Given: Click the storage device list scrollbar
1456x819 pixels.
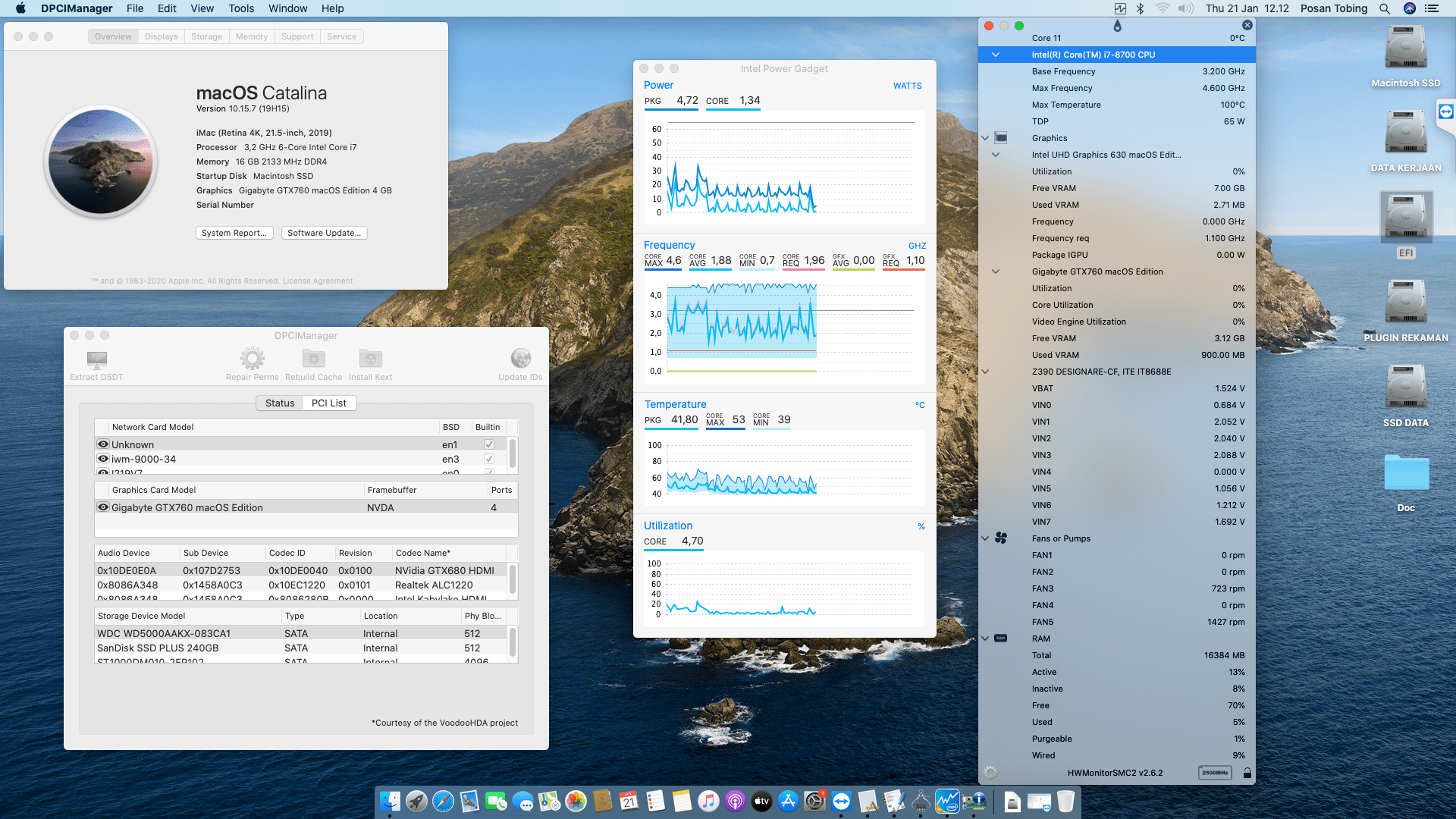Looking at the screenshot, I should [513, 642].
